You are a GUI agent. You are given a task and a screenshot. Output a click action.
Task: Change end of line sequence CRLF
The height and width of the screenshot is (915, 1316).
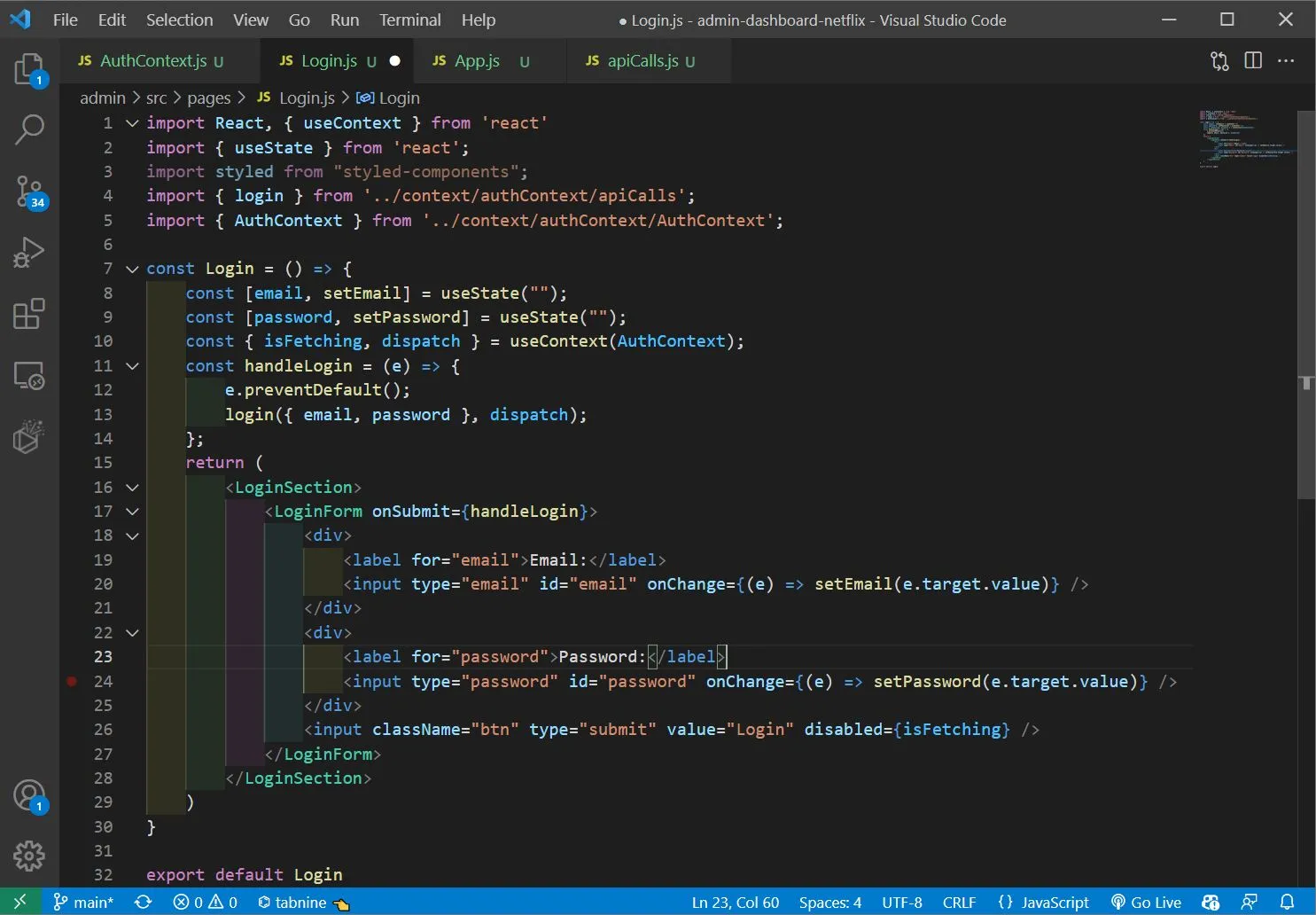(x=959, y=902)
